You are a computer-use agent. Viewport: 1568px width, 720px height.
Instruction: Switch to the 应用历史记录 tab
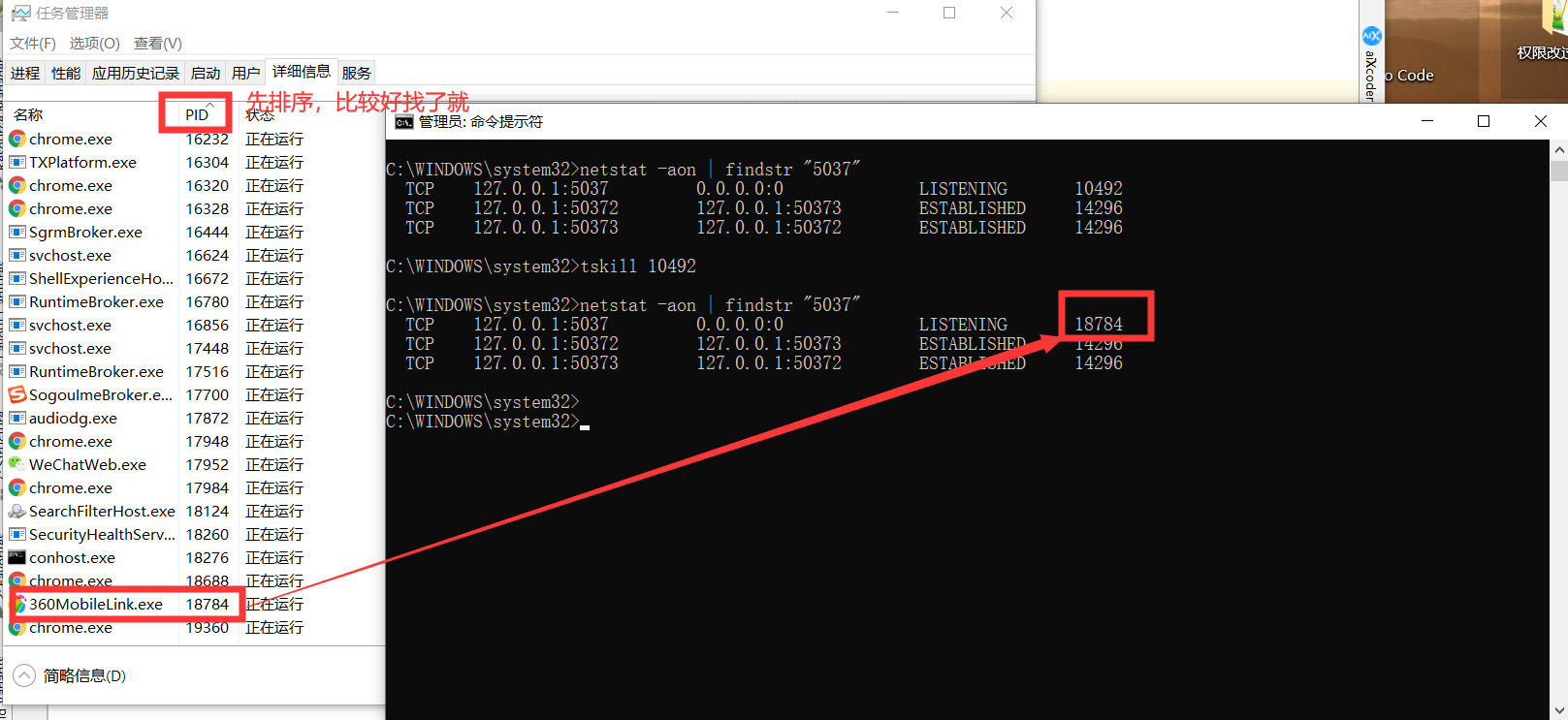pos(136,73)
